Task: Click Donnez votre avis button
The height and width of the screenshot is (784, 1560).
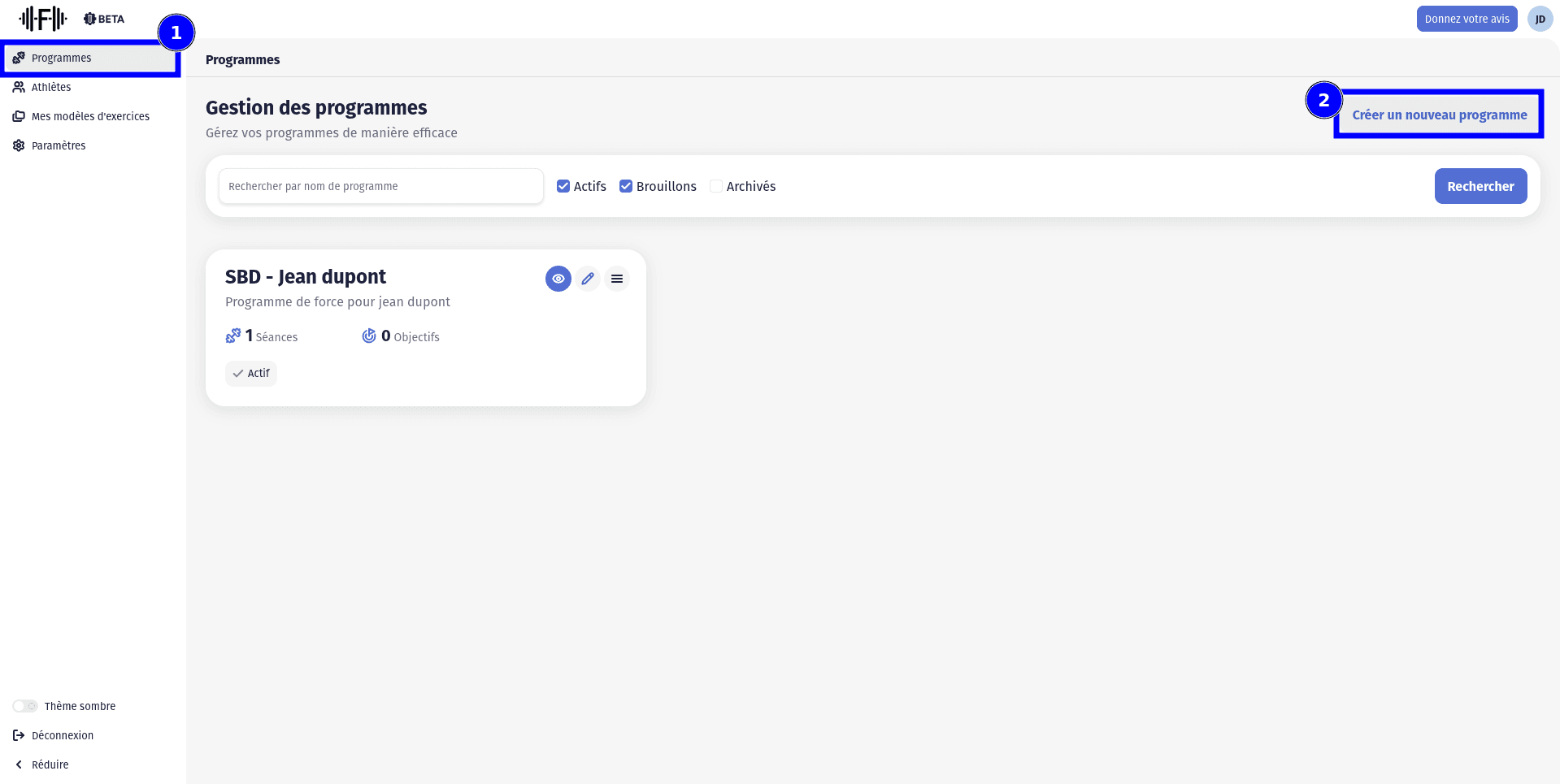Action: tap(1467, 19)
